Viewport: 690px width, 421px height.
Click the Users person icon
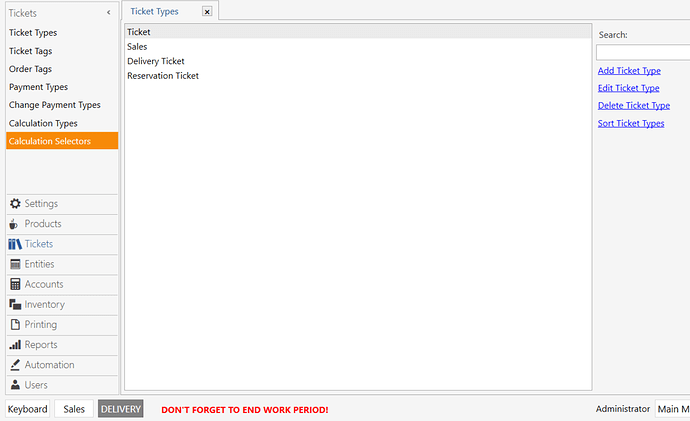pos(15,385)
